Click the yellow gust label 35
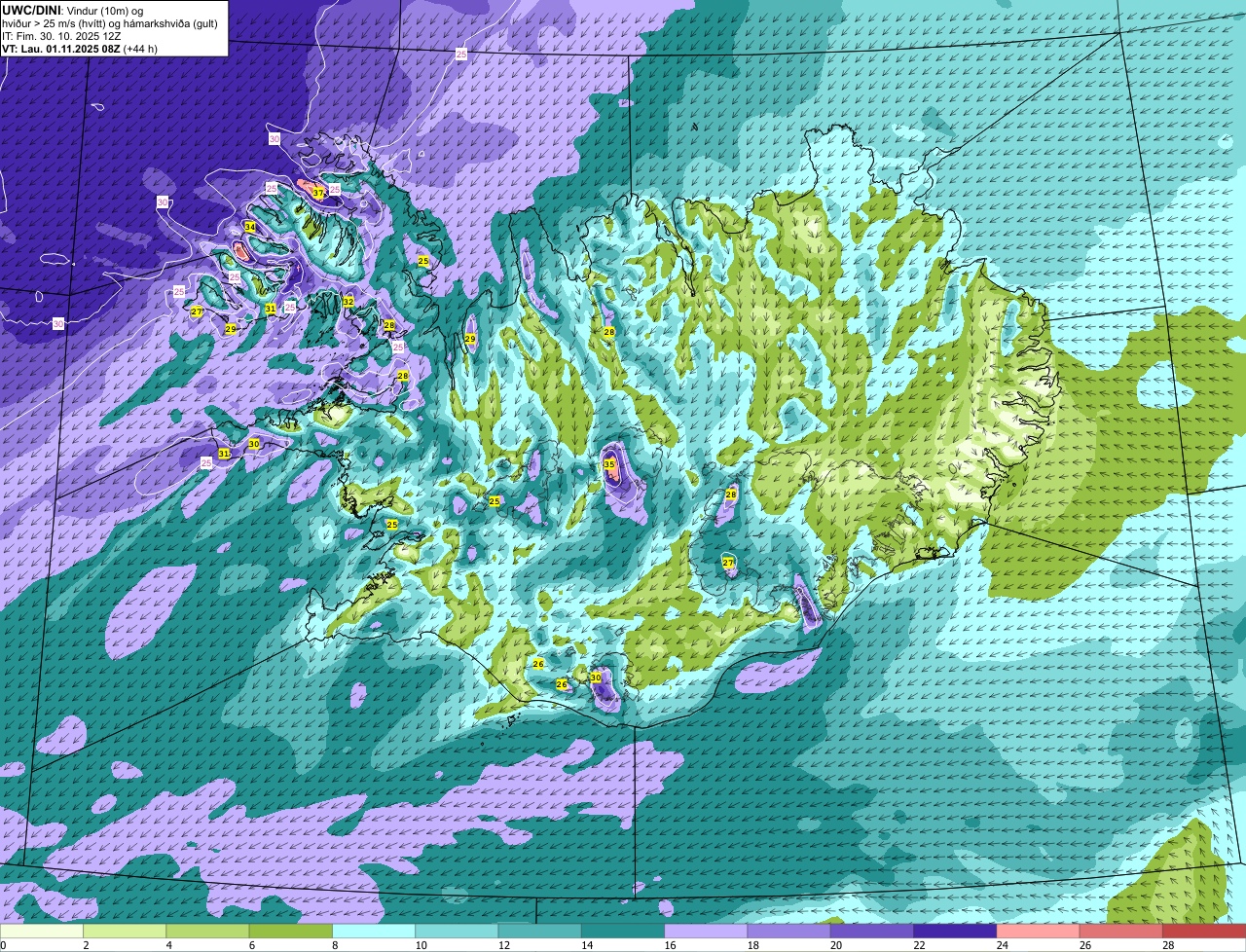The width and height of the screenshot is (1246, 952). (609, 464)
